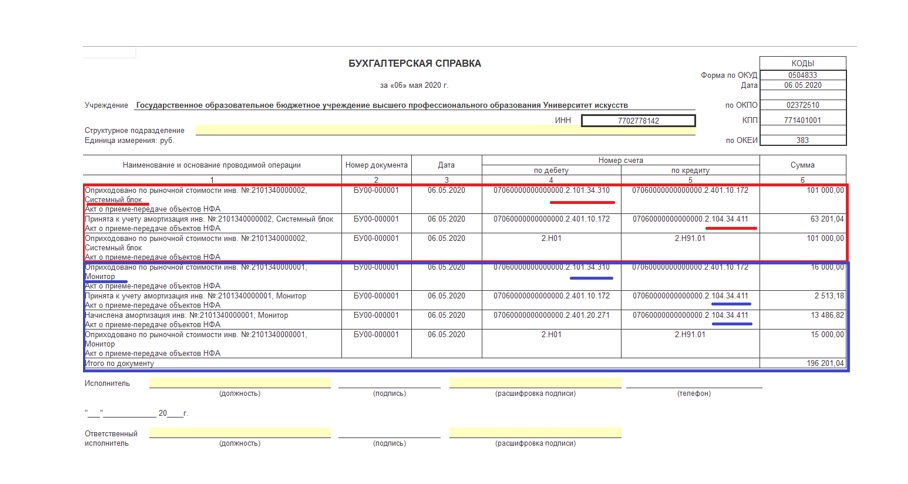The width and height of the screenshot is (908, 484).
Task: Select the ОКПО code cell 02372510
Action: pyautogui.click(x=802, y=105)
